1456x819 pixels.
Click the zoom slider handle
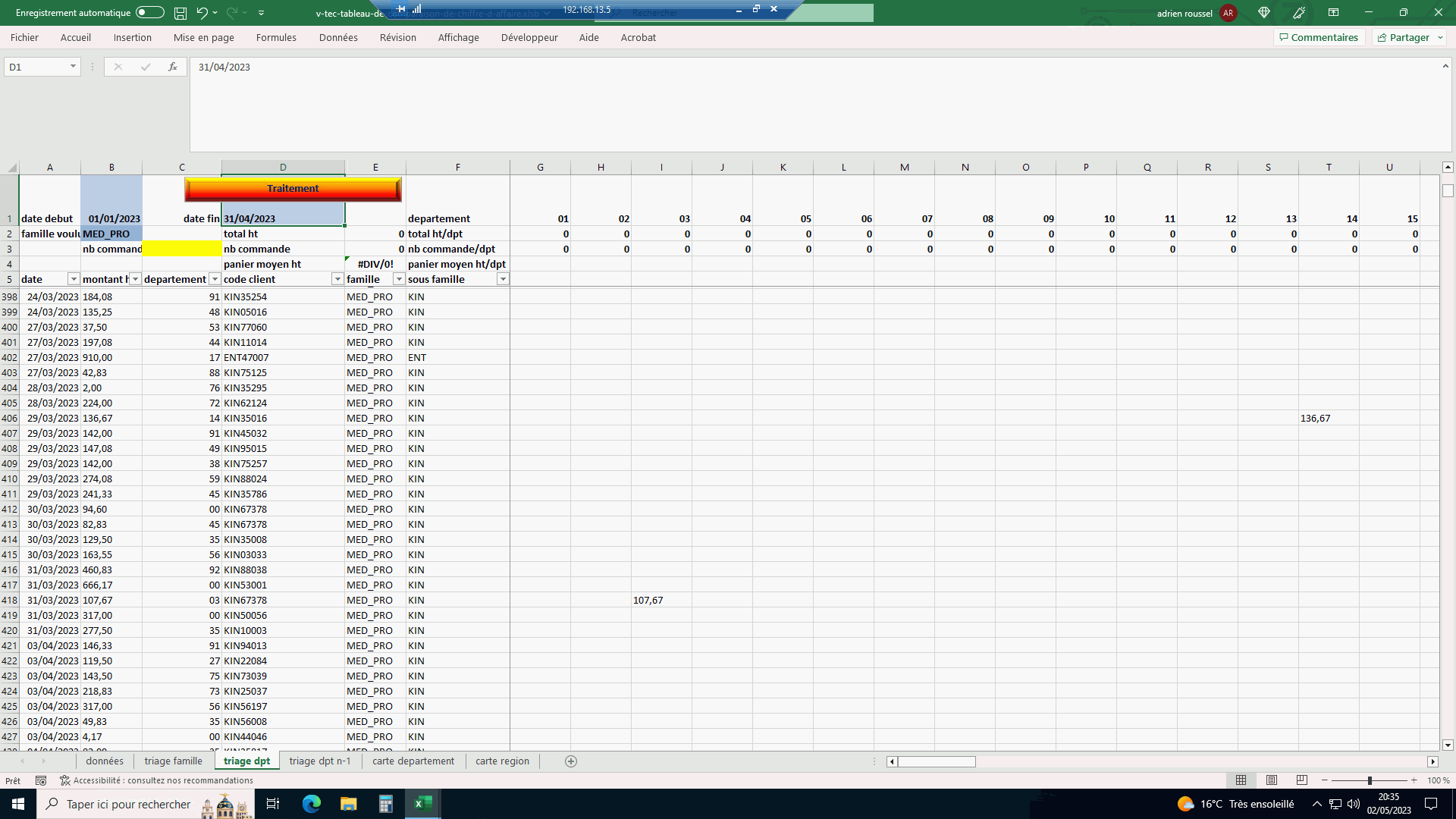[1370, 780]
